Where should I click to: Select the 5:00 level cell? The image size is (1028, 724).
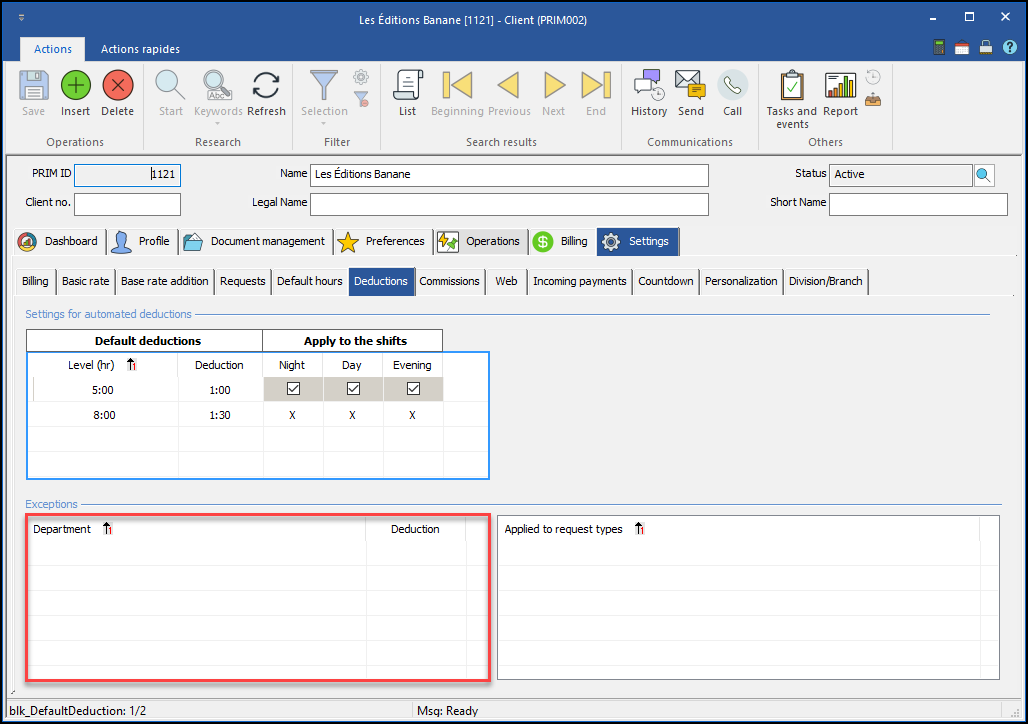[x=103, y=390]
